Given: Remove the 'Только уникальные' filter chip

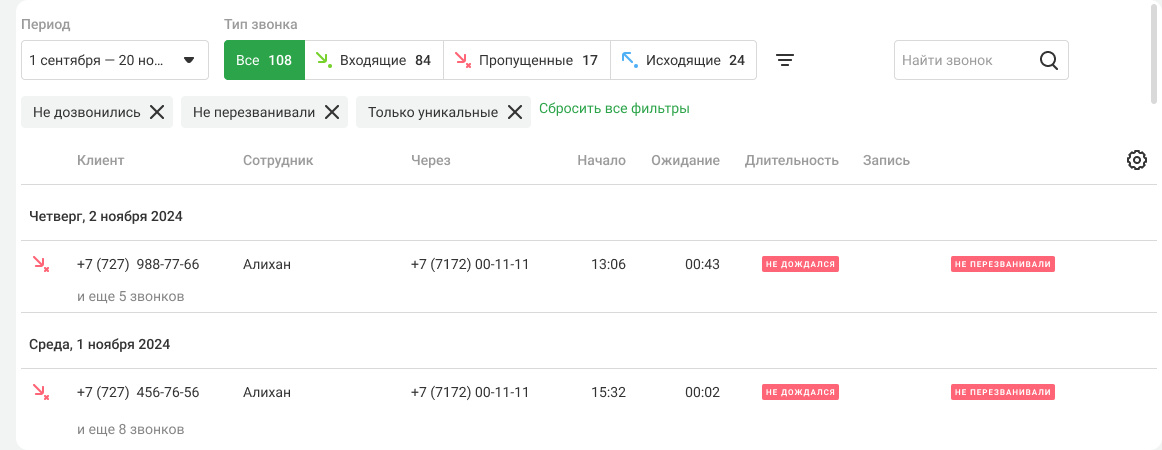Looking at the screenshot, I should [x=514, y=112].
